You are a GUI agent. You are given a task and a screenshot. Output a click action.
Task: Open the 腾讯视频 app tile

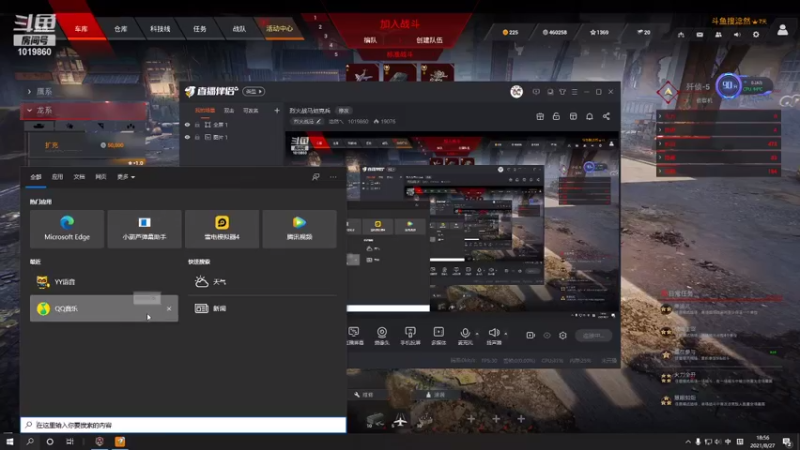coord(299,229)
